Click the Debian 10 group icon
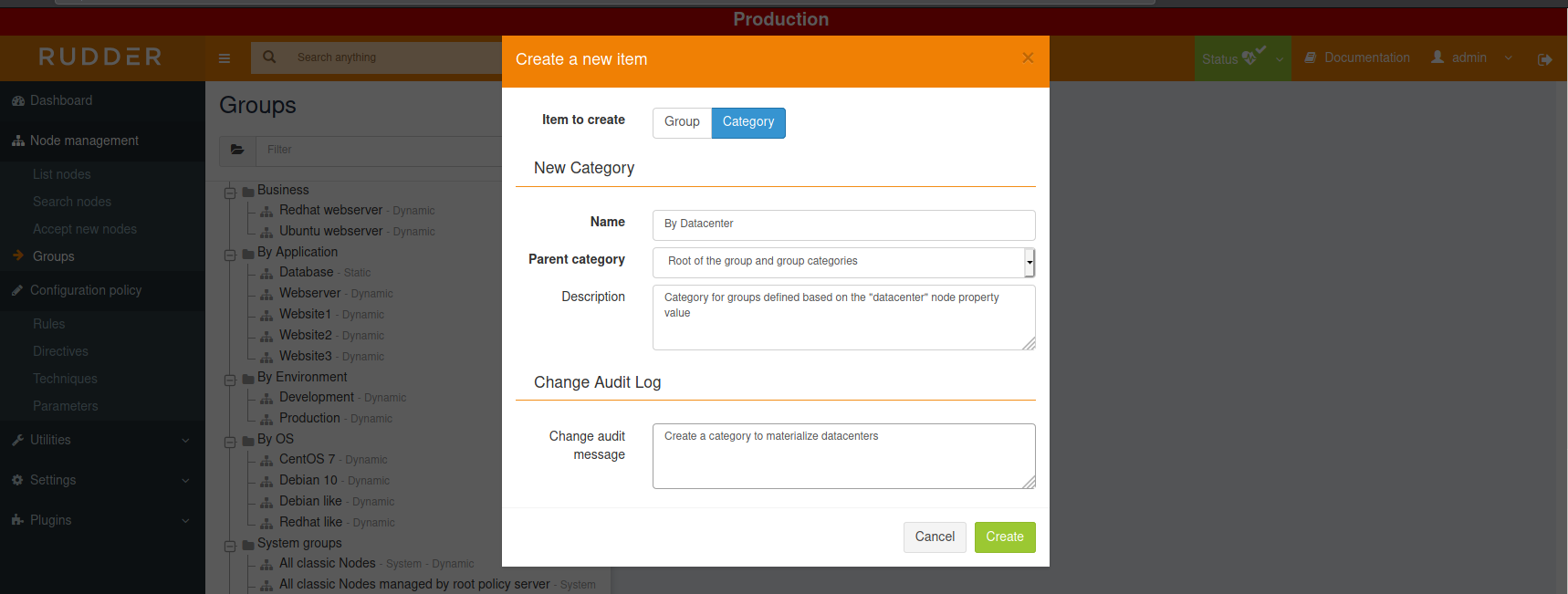 tap(267, 482)
